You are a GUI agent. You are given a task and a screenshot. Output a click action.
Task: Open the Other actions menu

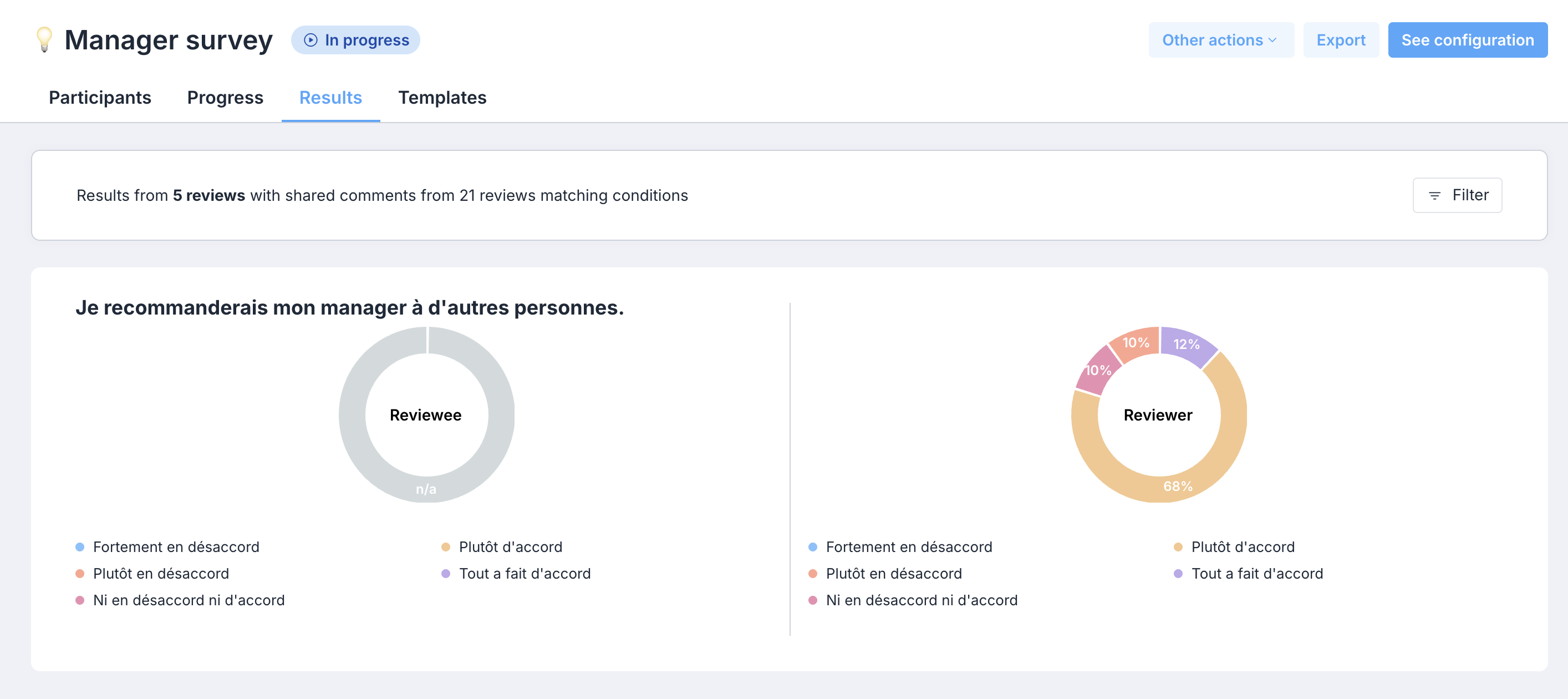[1221, 40]
